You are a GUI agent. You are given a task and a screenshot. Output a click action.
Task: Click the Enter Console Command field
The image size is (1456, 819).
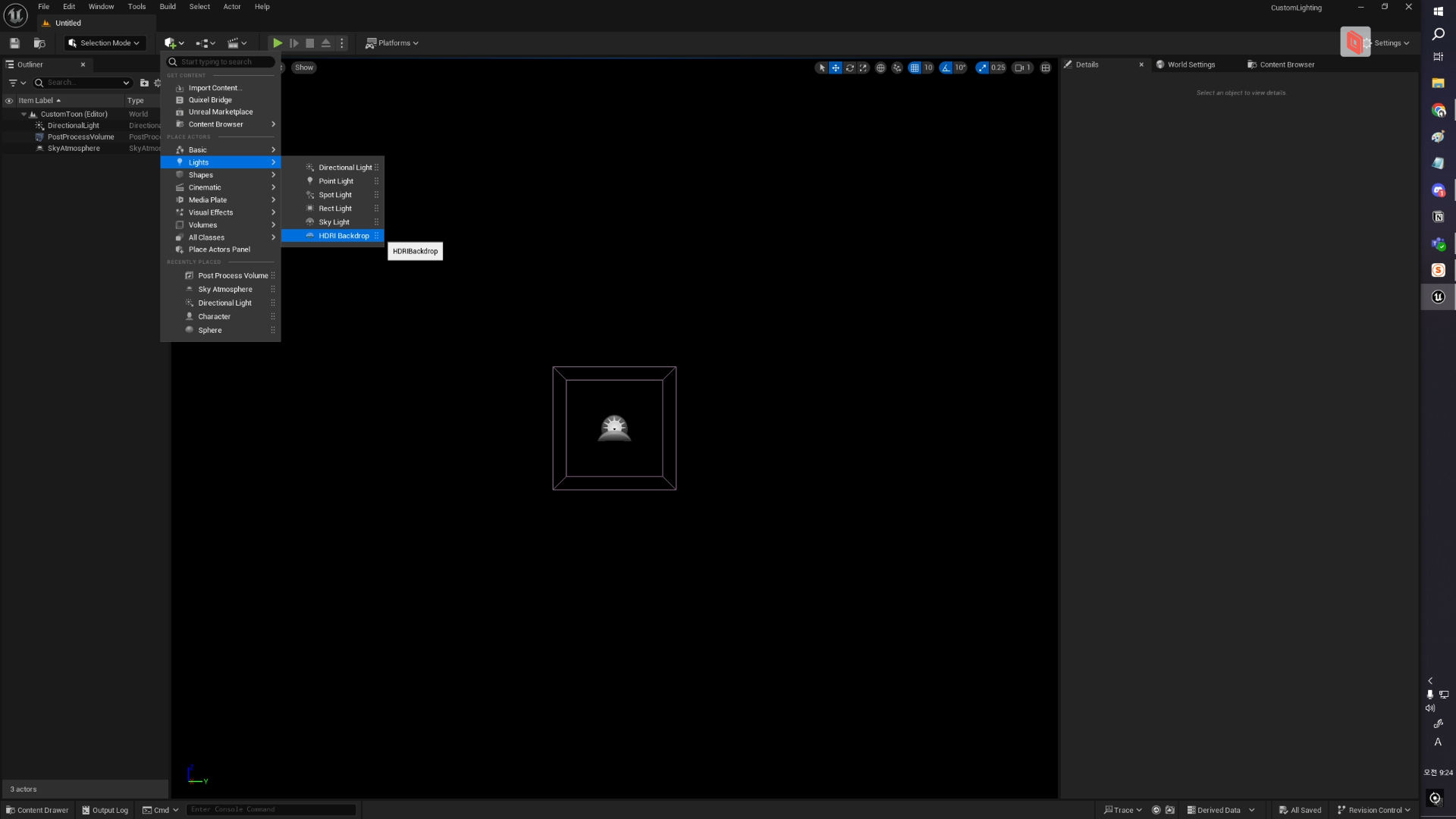click(x=270, y=810)
